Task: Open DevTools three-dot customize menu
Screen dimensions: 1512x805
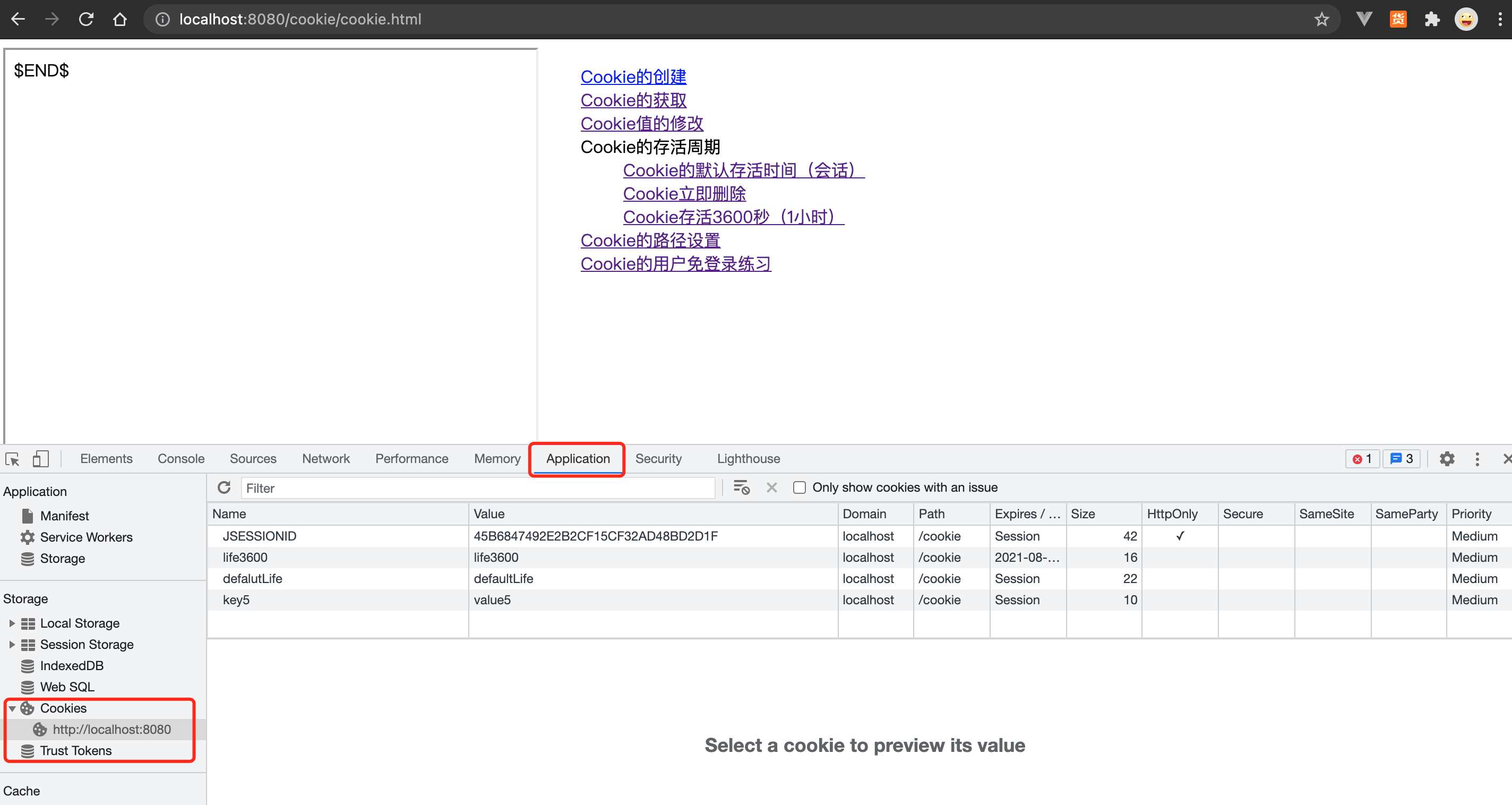Action: [x=1477, y=459]
